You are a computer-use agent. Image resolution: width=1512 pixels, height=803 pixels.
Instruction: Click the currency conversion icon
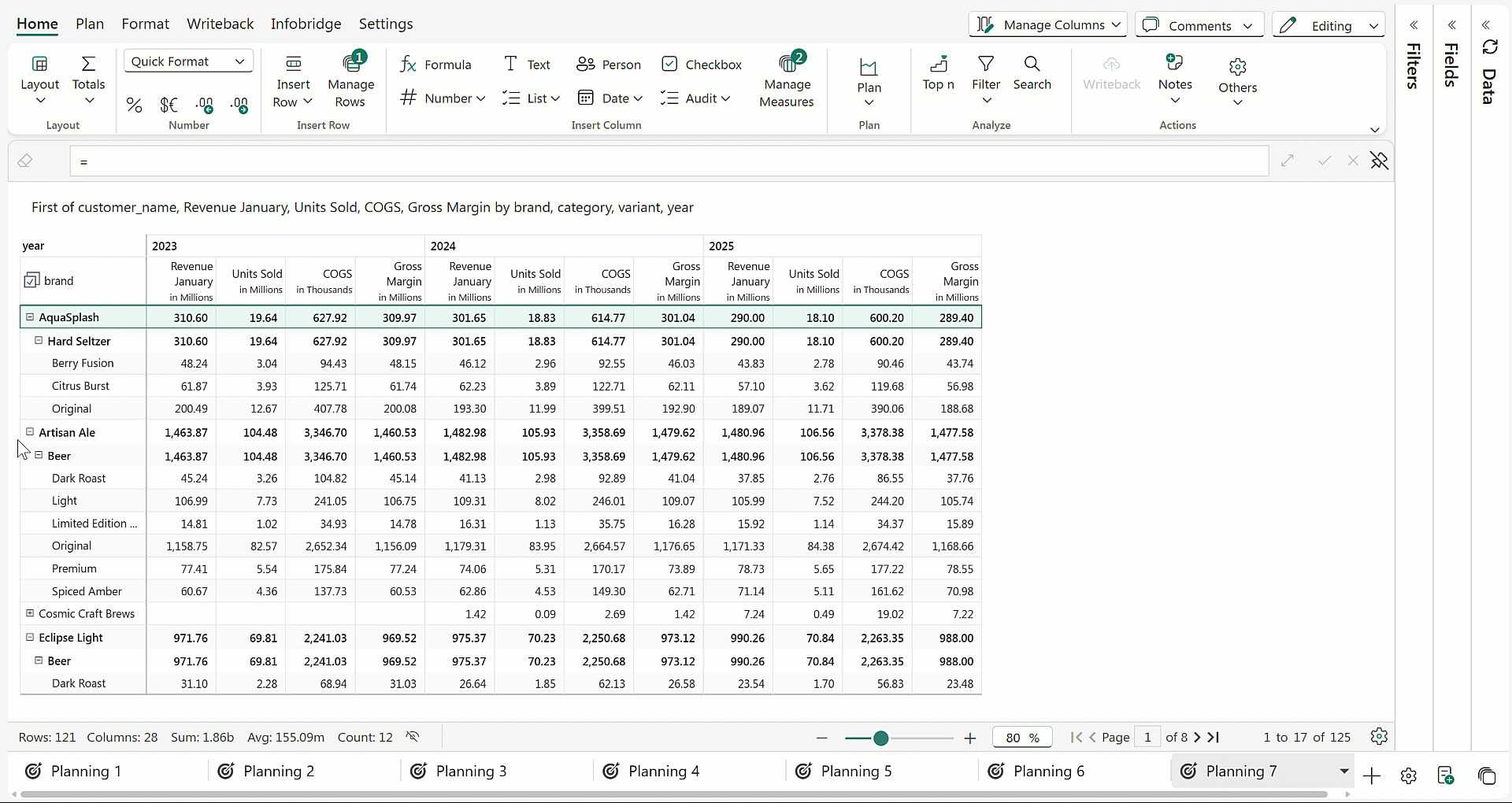[x=169, y=105]
